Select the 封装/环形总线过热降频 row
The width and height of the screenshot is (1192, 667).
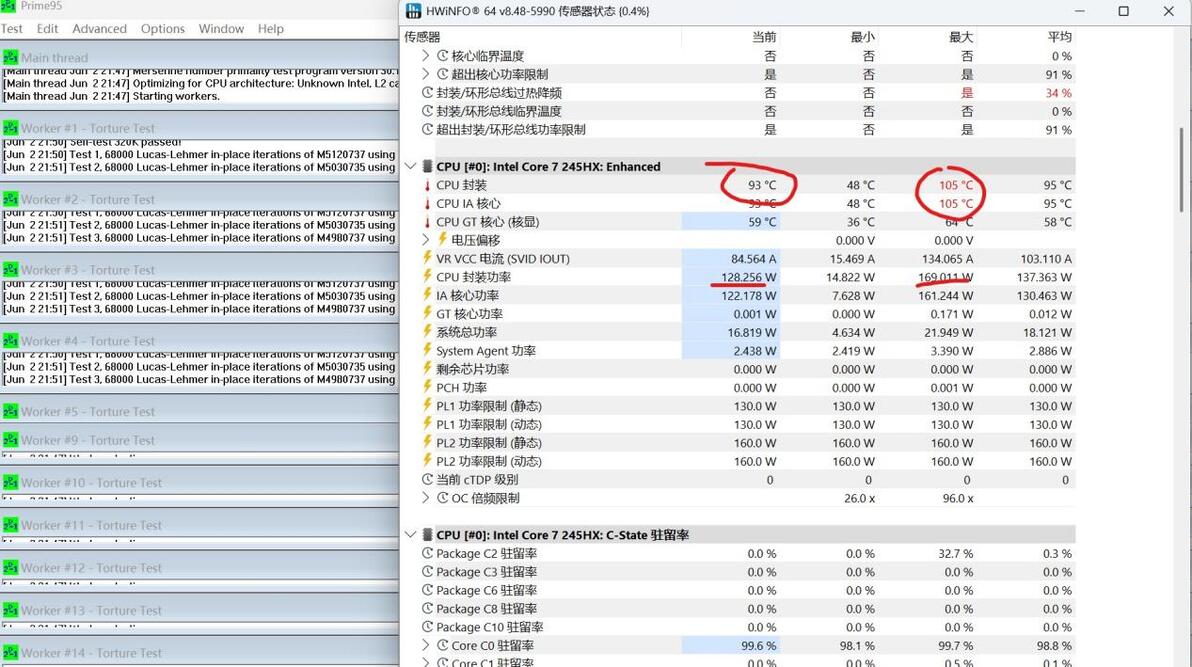pos(747,93)
